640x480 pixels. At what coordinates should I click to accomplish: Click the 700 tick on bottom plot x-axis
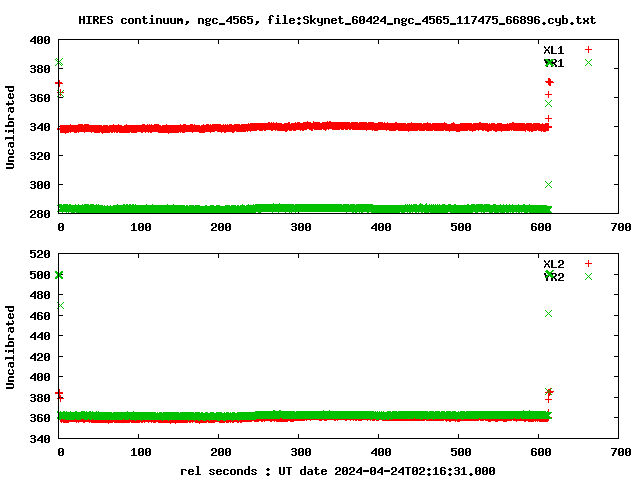[x=621, y=452]
